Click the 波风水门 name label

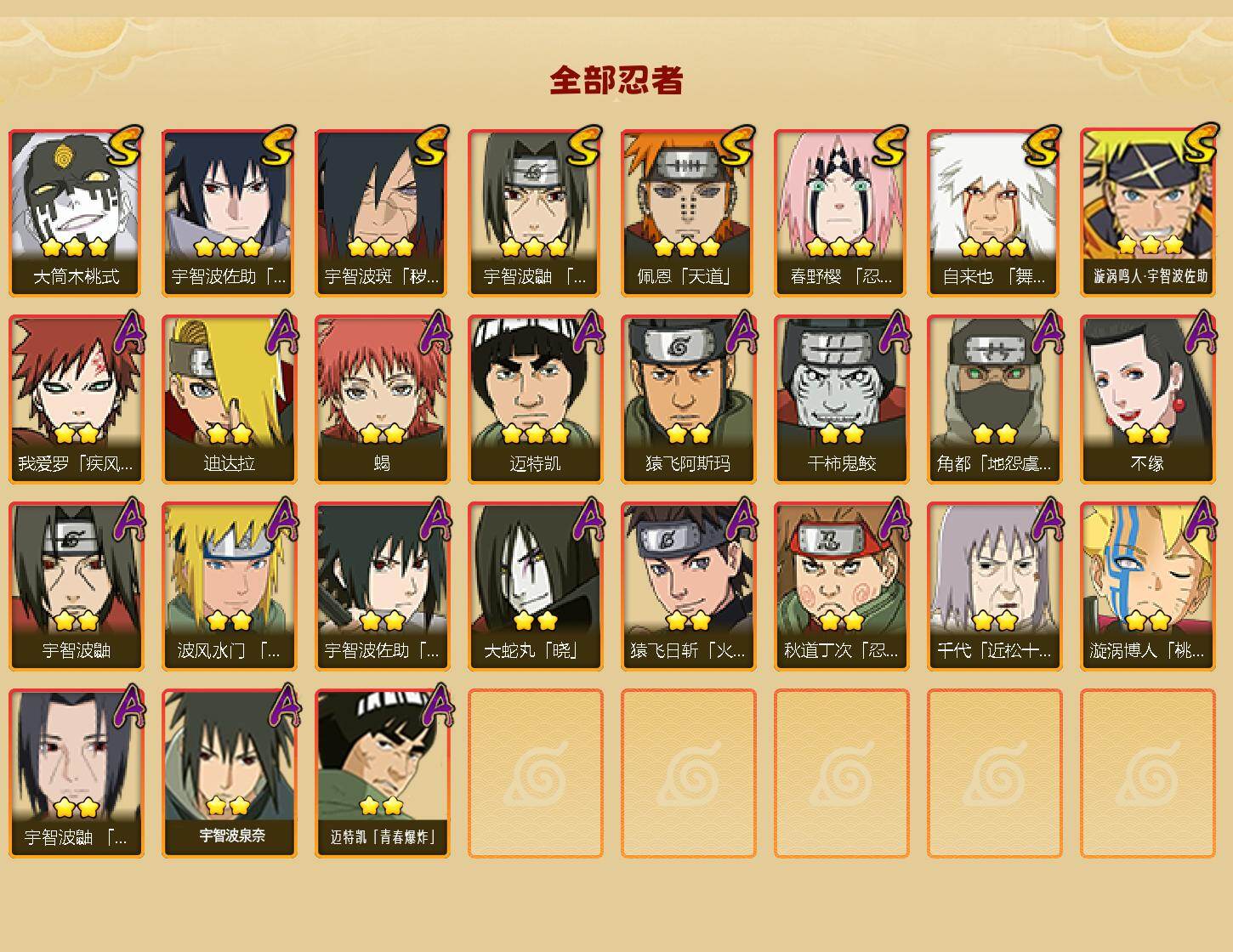point(229,651)
